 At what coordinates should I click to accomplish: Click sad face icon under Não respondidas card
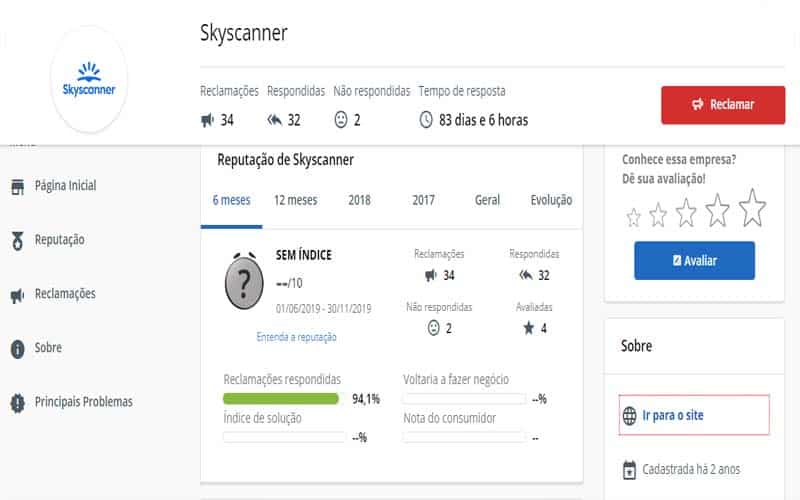(x=434, y=328)
